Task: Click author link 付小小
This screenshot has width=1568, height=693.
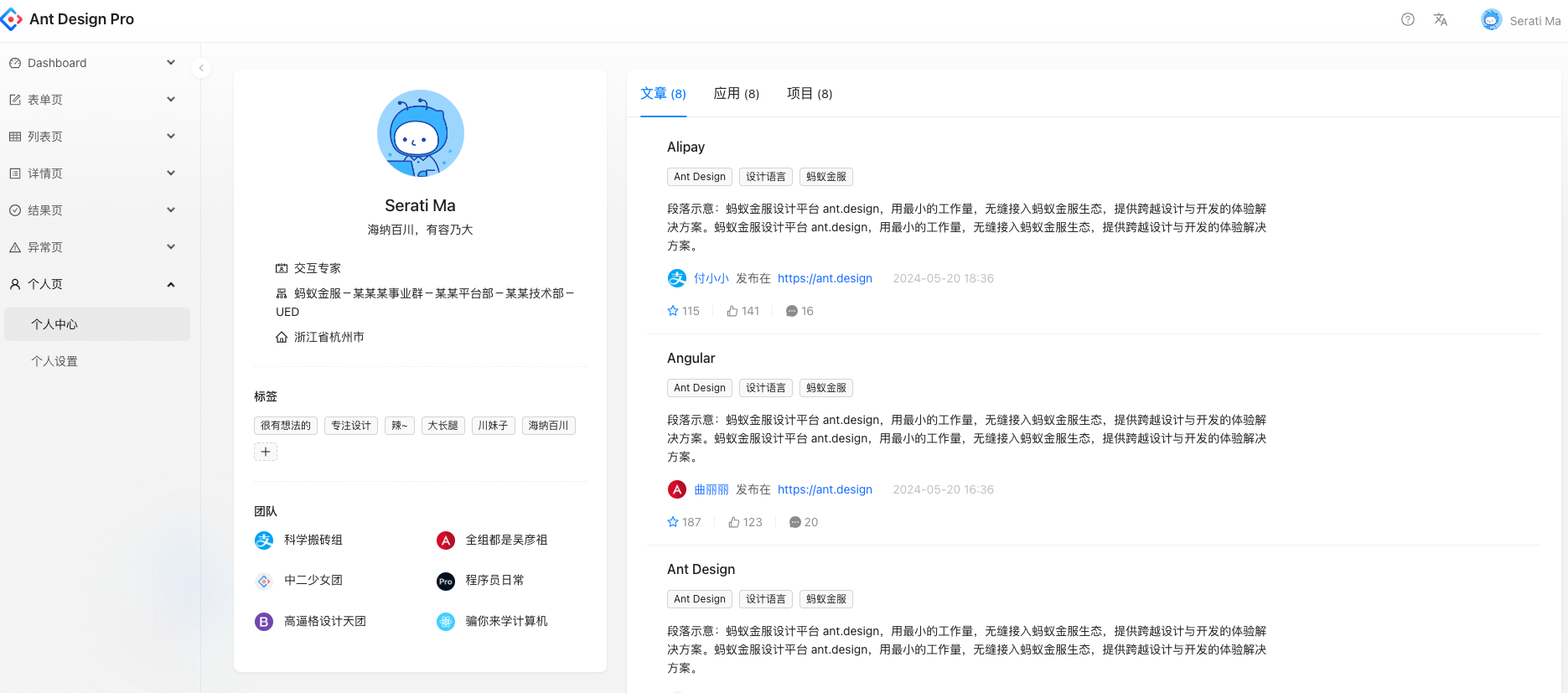Action: click(x=712, y=278)
